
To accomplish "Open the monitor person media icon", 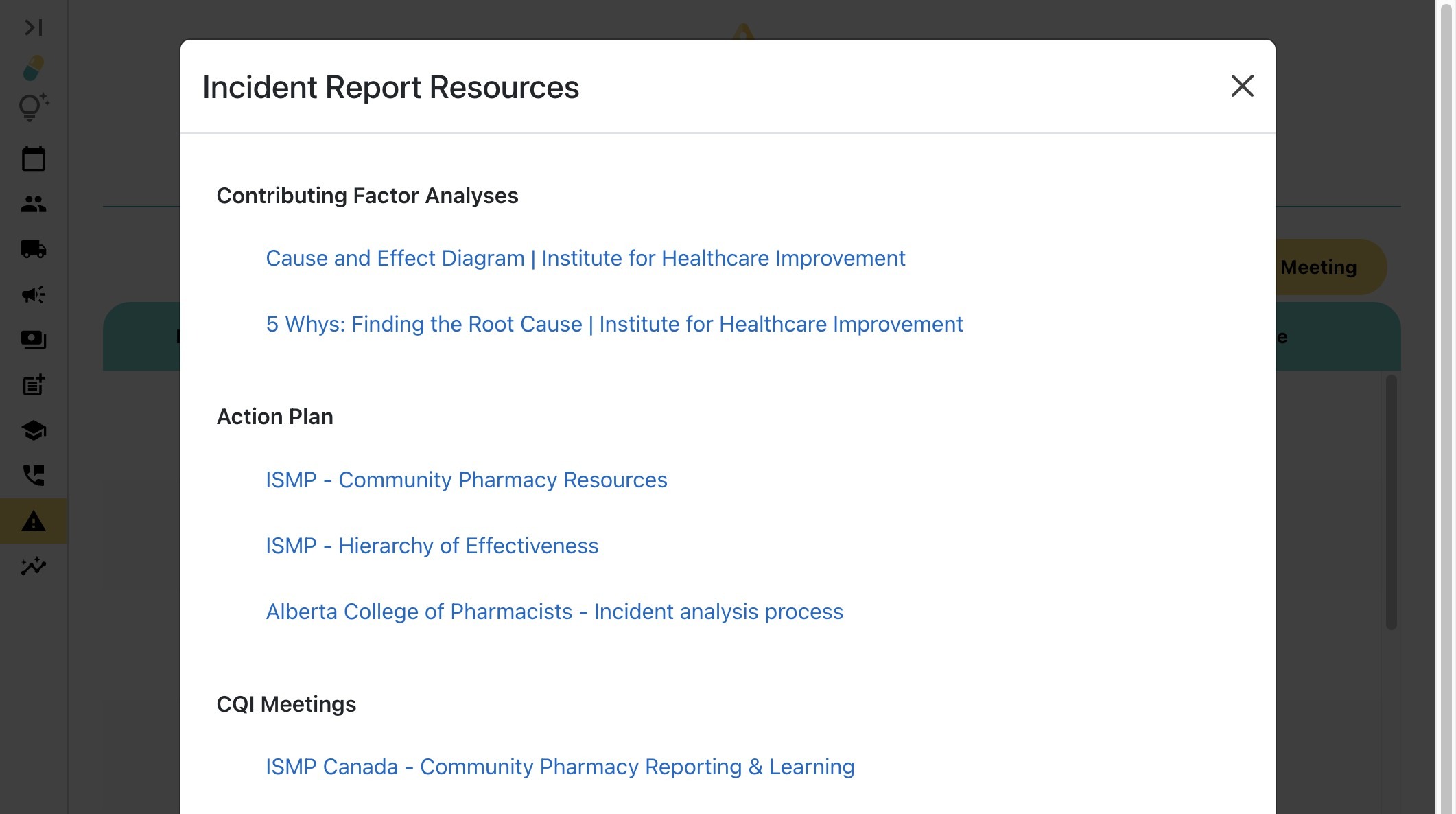I will tap(33, 340).
